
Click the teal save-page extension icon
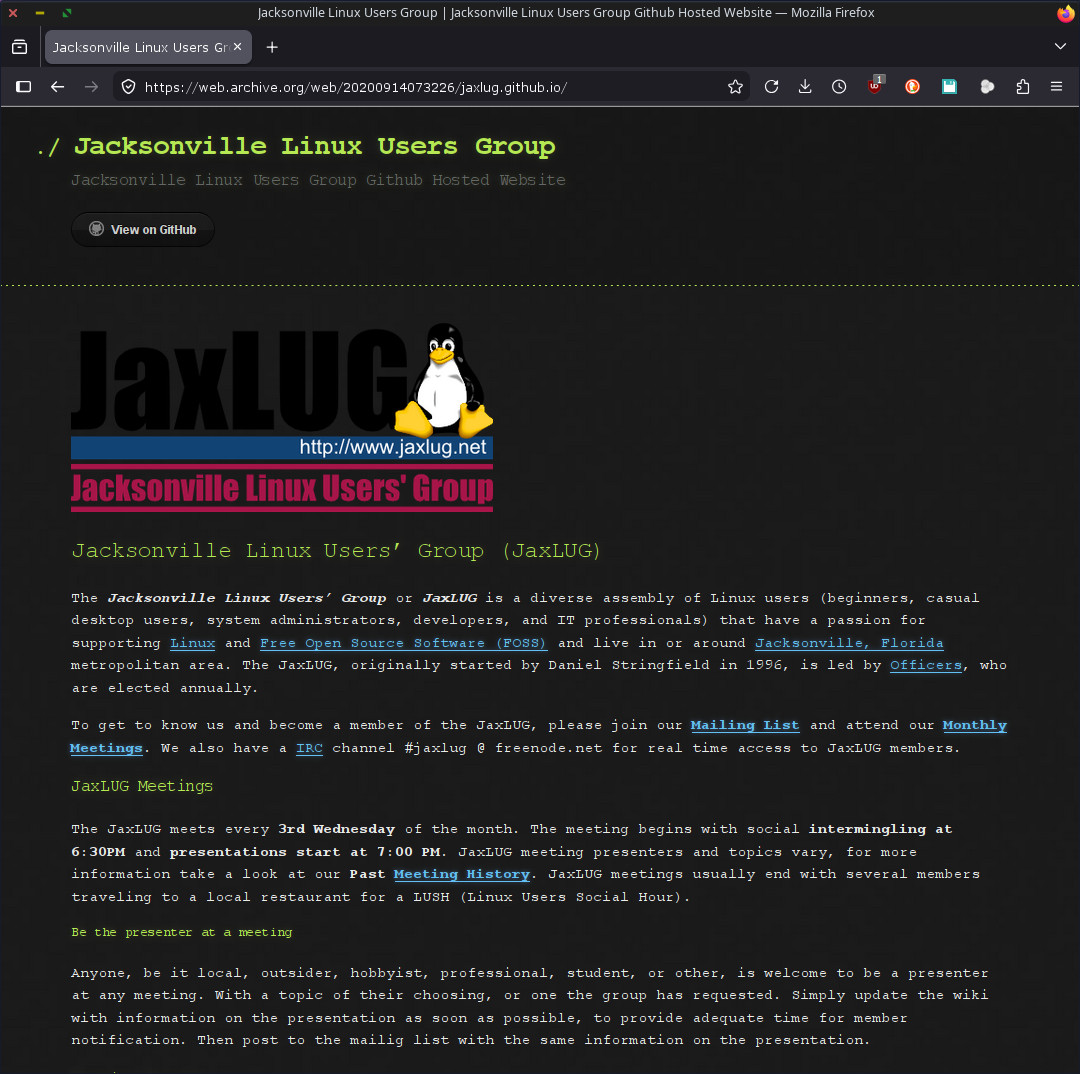click(x=949, y=87)
